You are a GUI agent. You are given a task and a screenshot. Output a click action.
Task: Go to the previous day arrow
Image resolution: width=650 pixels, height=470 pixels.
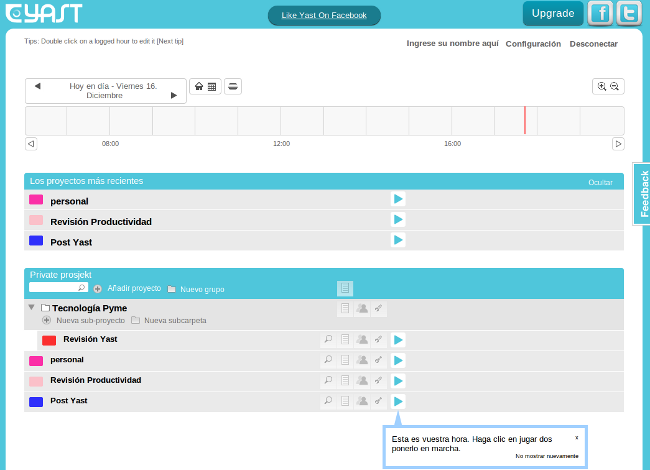37,86
